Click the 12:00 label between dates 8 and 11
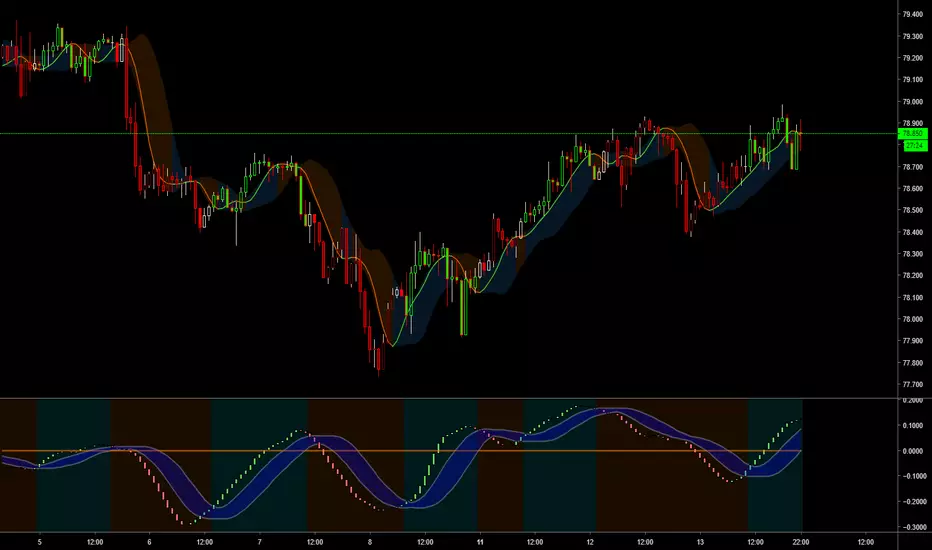Viewport: 932px width, 550px height. [x=425, y=542]
